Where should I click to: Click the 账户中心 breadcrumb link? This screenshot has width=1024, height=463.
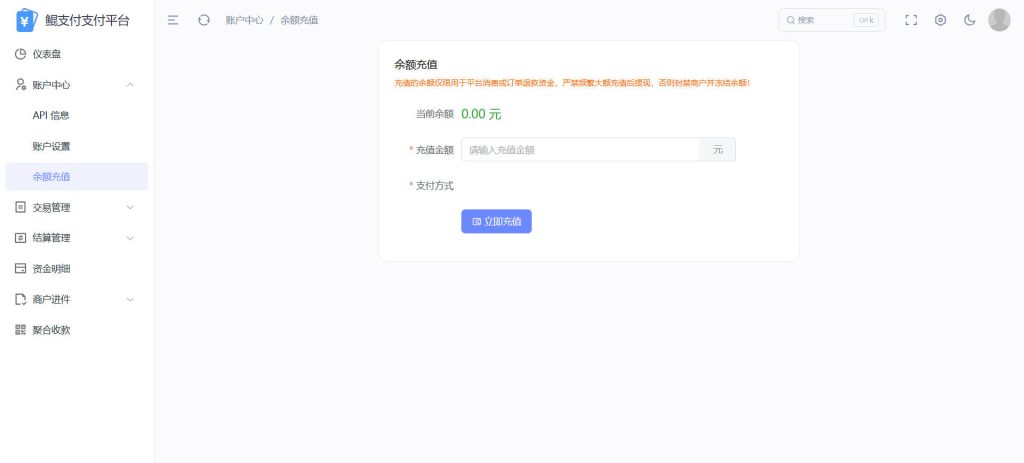point(244,20)
